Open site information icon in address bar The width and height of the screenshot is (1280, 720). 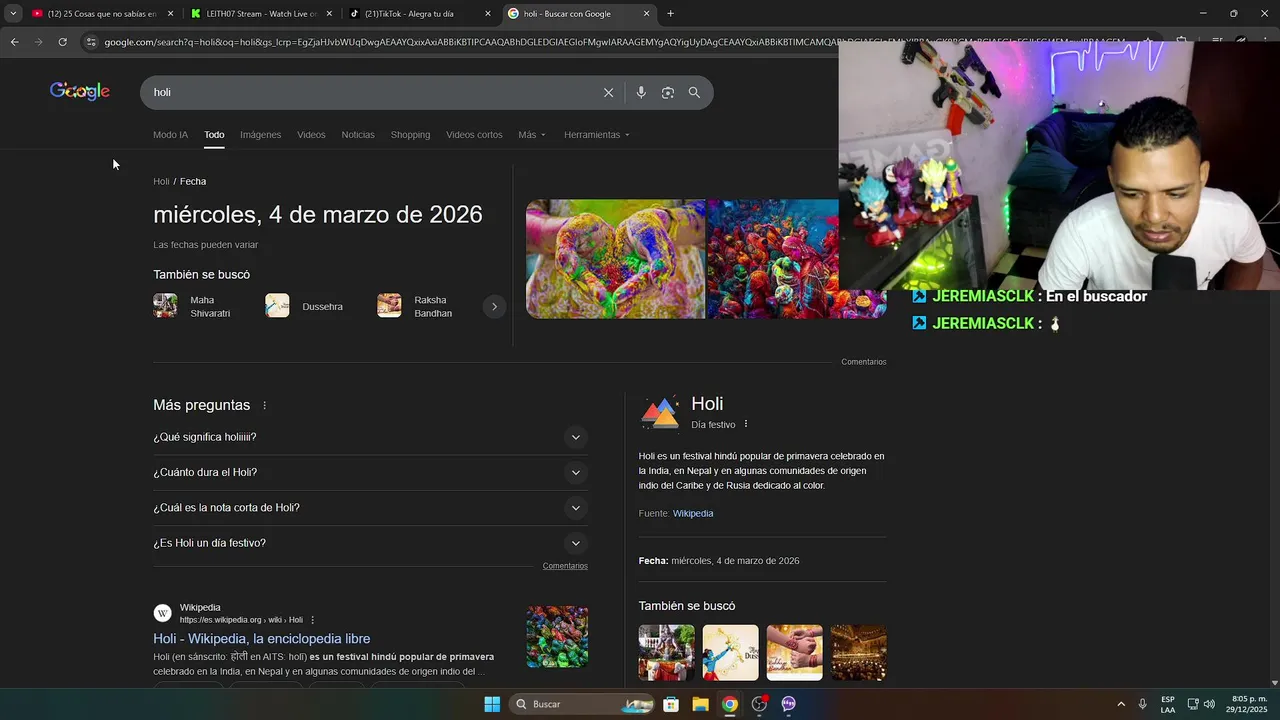click(x=91, y=42)
